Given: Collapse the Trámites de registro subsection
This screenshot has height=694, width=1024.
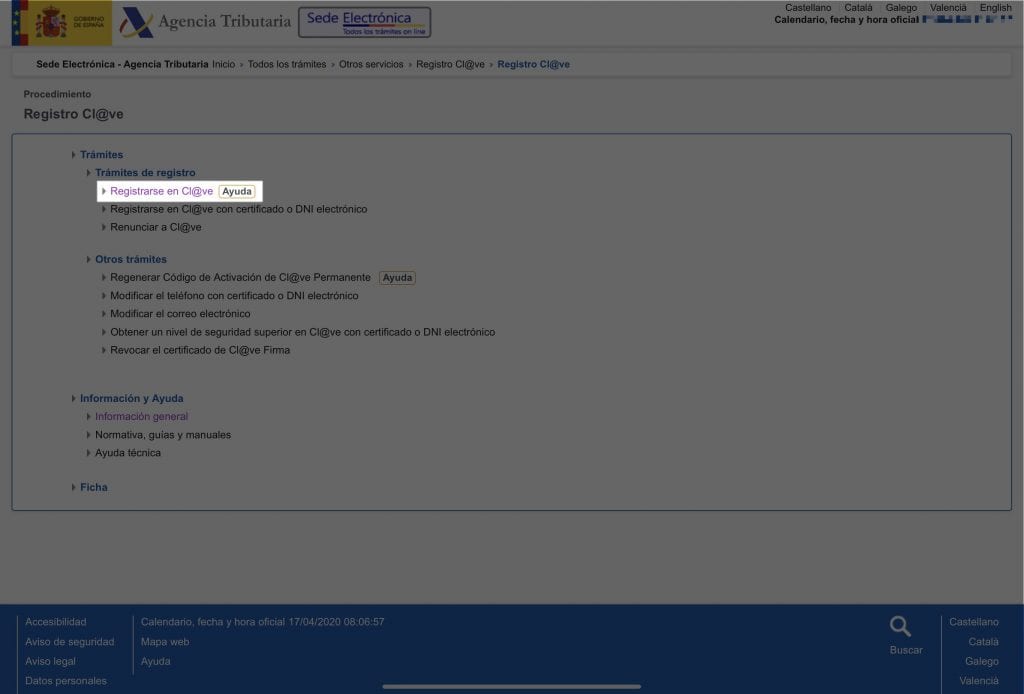Looking at the screenshot, I should 145,173.
